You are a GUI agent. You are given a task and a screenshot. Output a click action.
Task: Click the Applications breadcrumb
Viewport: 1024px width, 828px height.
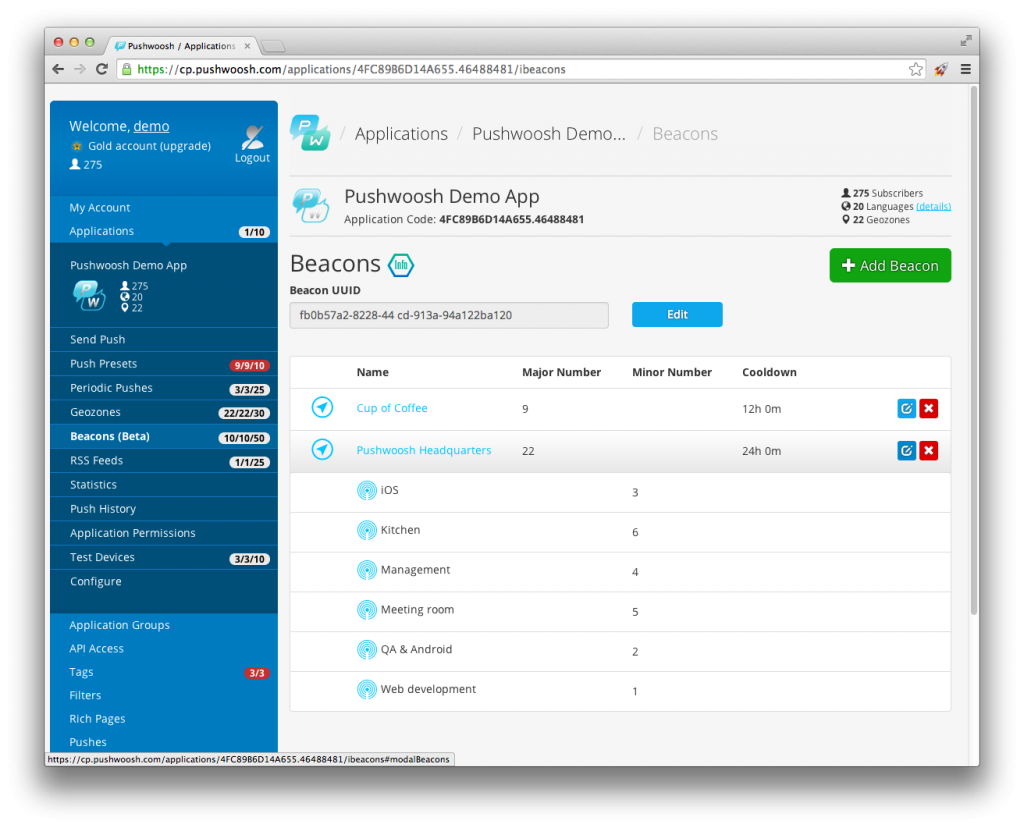(402, 134)
